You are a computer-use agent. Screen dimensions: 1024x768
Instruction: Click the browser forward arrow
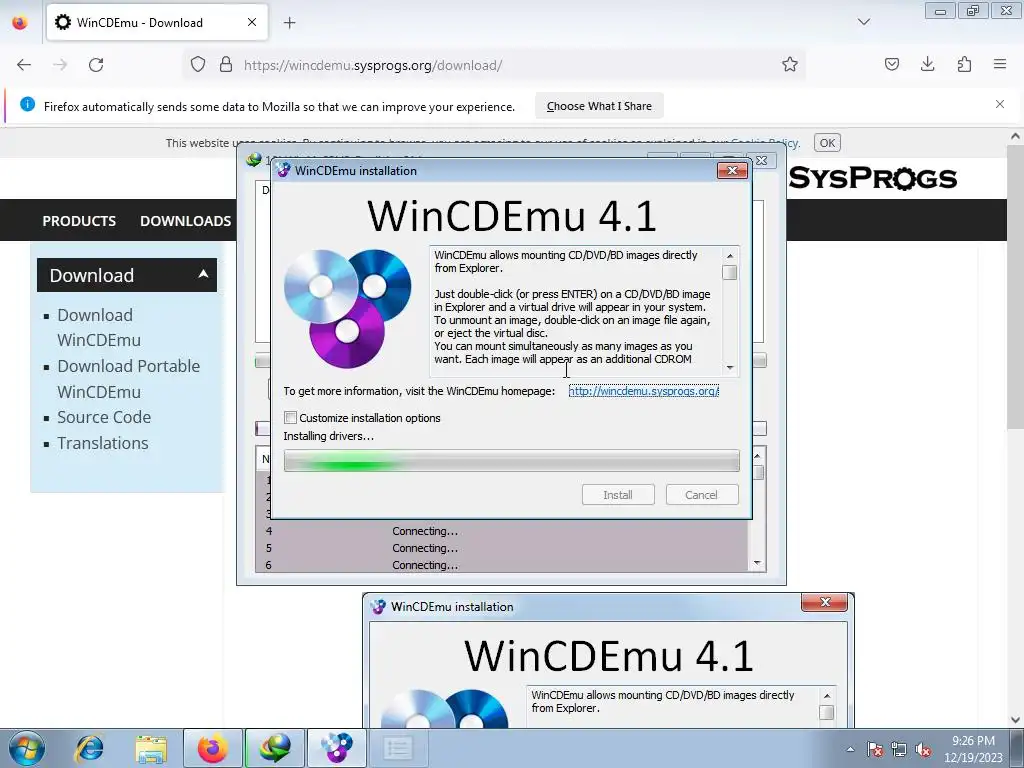(x=60, y=65)
